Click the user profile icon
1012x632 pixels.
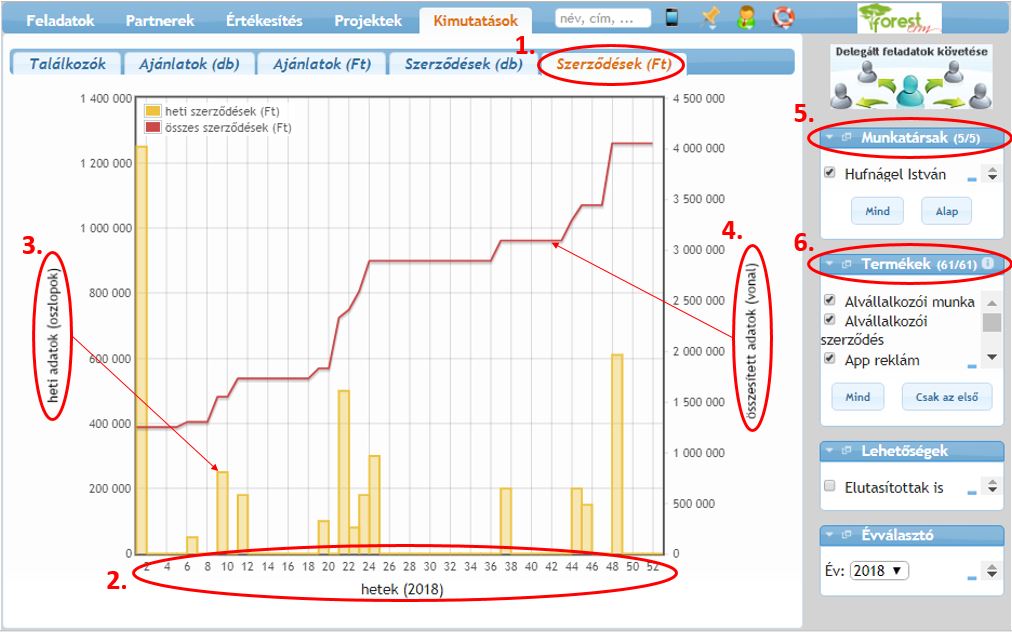[745, 18]
